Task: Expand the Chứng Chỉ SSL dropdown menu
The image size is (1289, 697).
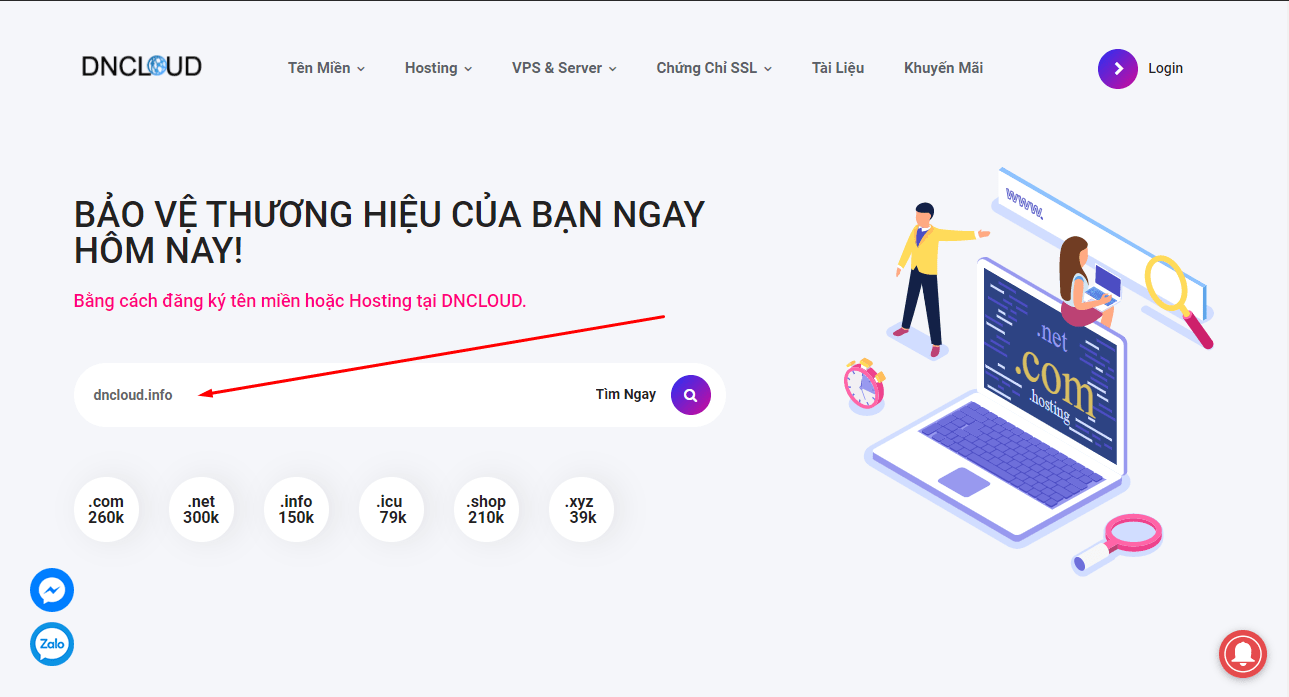Action: point(714,68)
